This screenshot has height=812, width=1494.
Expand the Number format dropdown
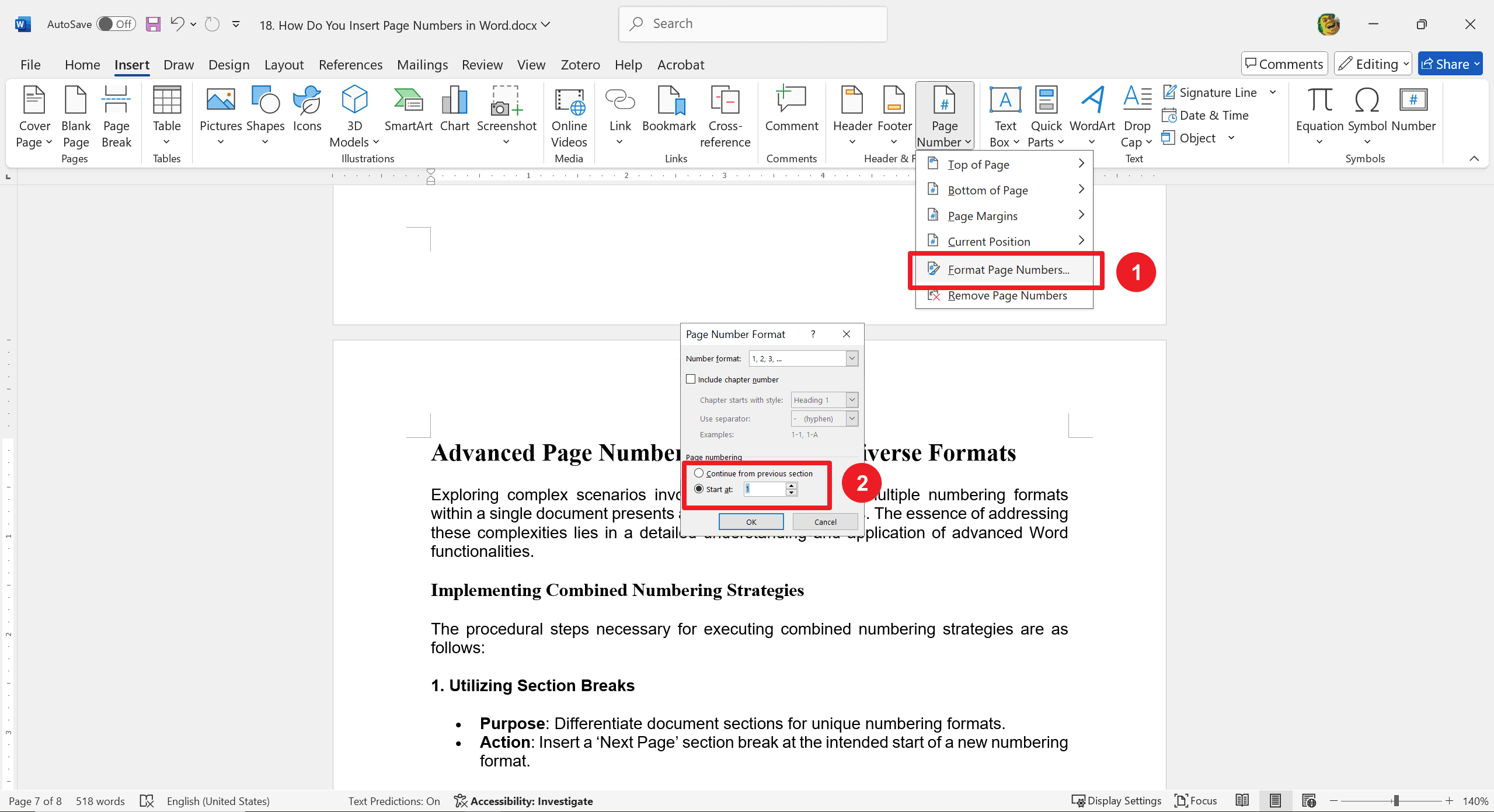coord(851,358)
